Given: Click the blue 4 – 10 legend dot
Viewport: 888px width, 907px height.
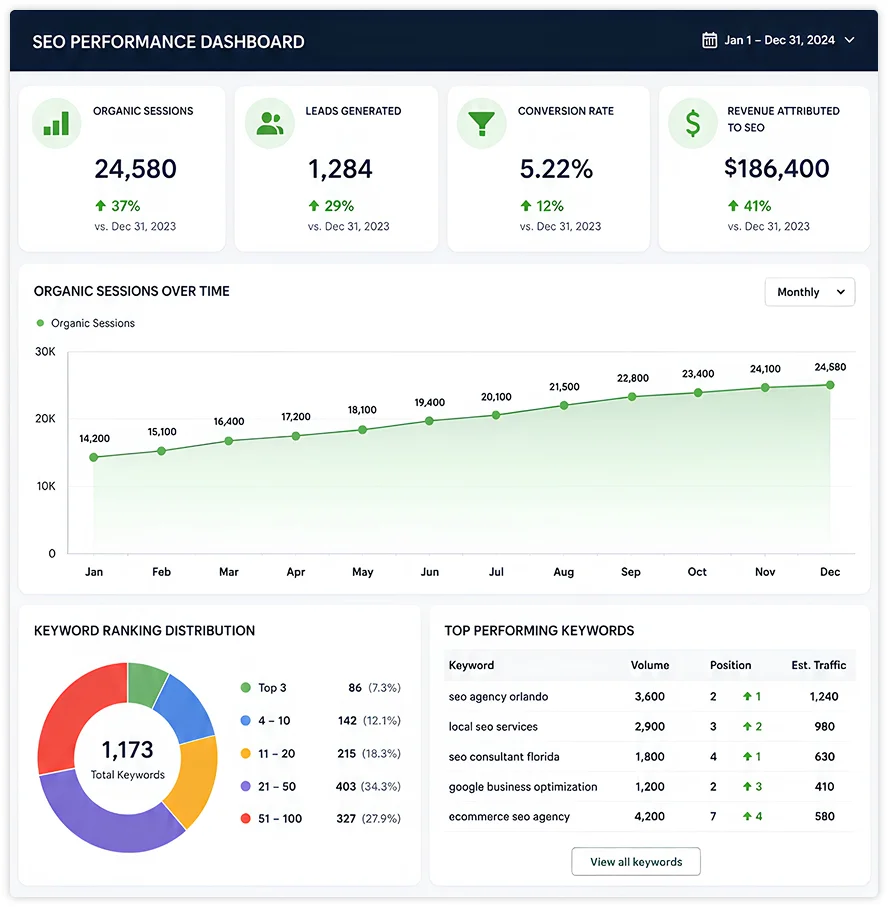Looking at the screenshot, I should [x=245, y=720].
